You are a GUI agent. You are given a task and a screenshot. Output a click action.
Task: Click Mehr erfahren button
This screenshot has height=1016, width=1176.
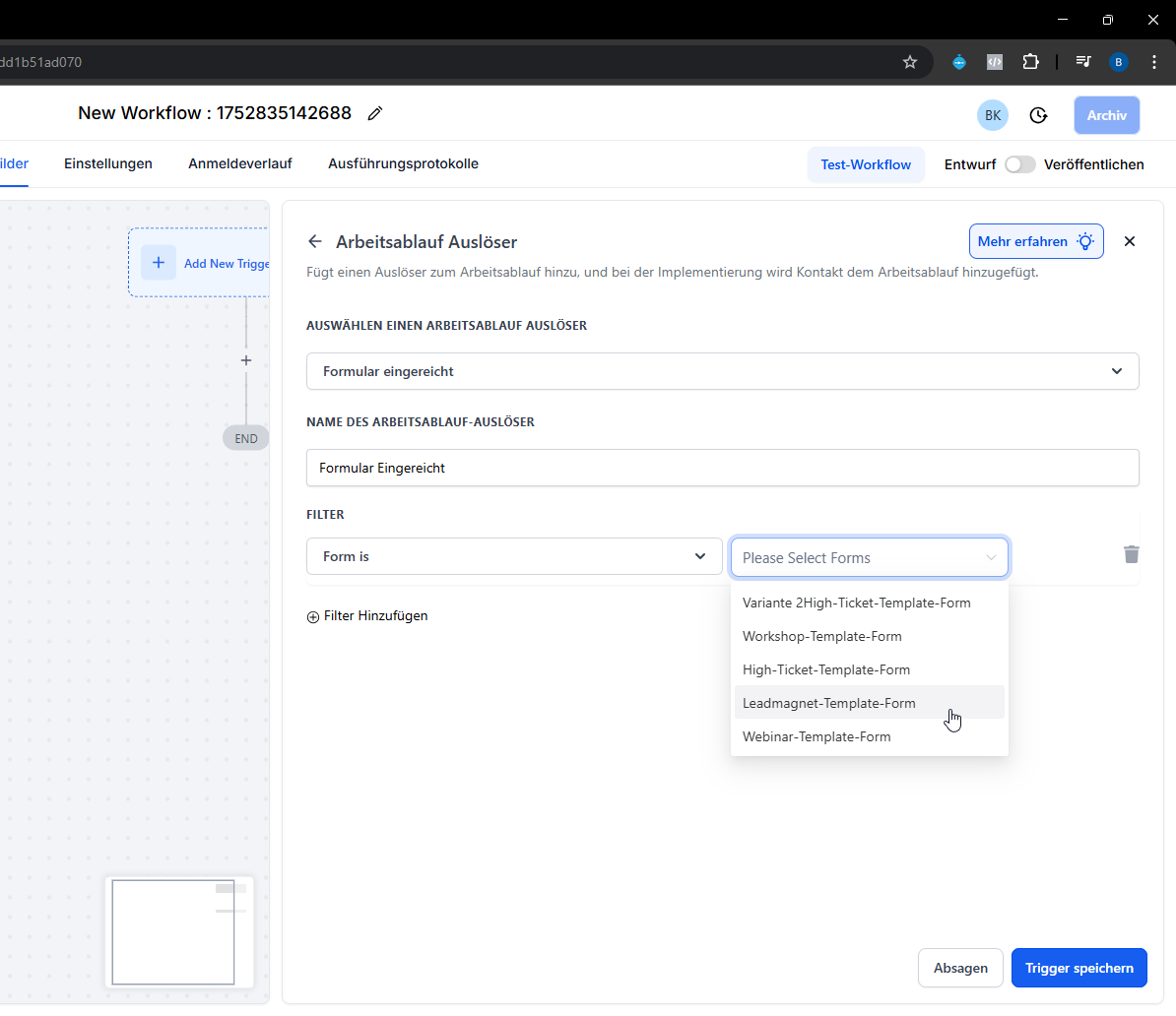coord(1036,241)
